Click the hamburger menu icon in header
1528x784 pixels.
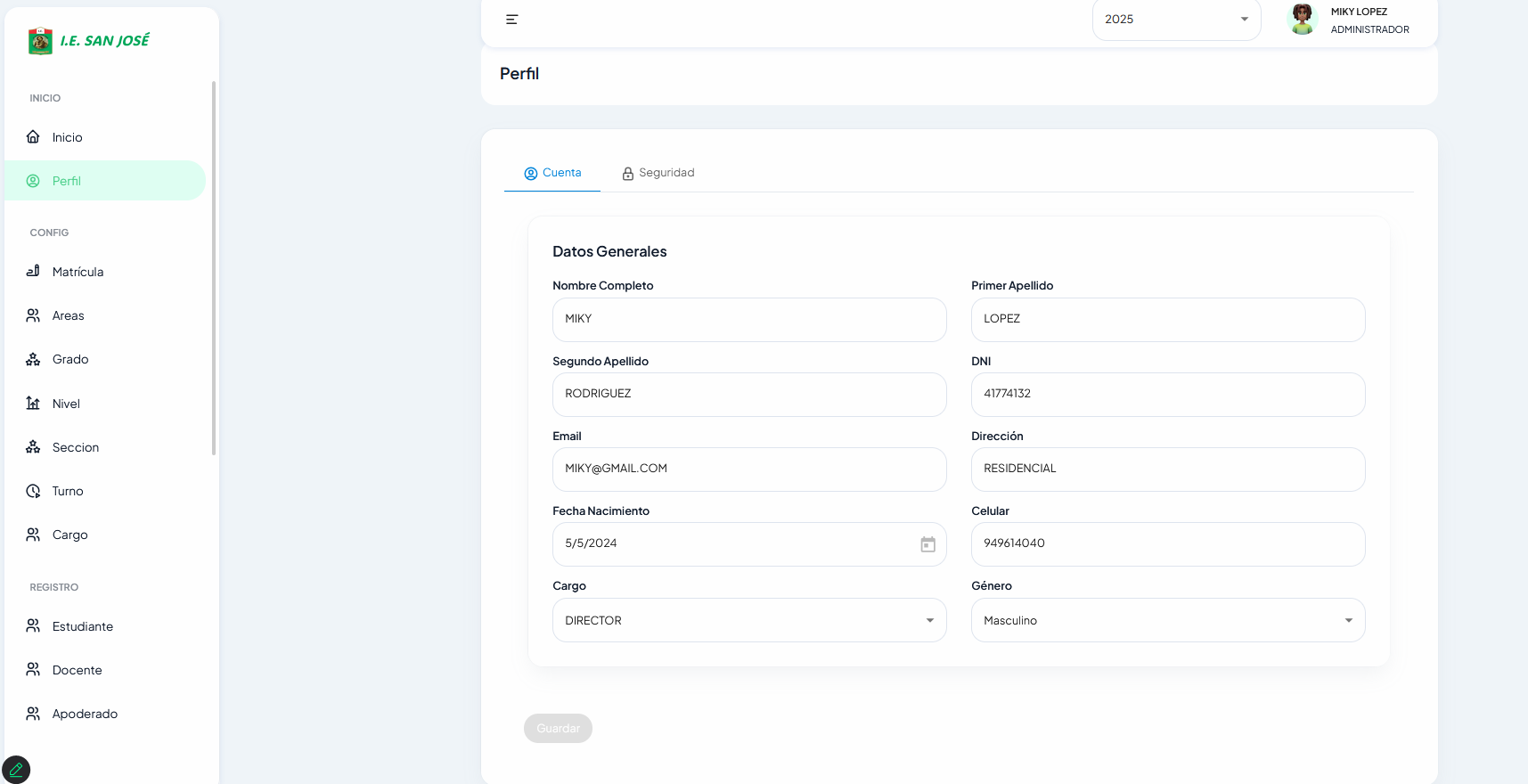pyautogui.click(x=511, y=20)
